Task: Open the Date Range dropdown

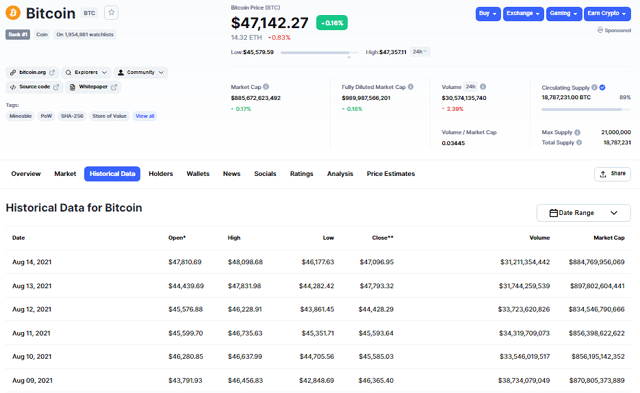Action: (583, 213)
